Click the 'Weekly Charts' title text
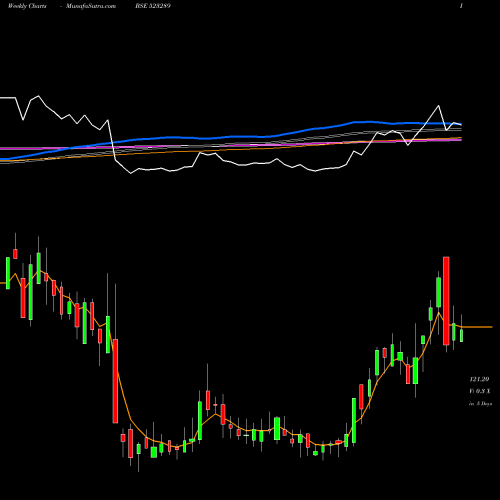500x500 pixels. pos(27,6)
